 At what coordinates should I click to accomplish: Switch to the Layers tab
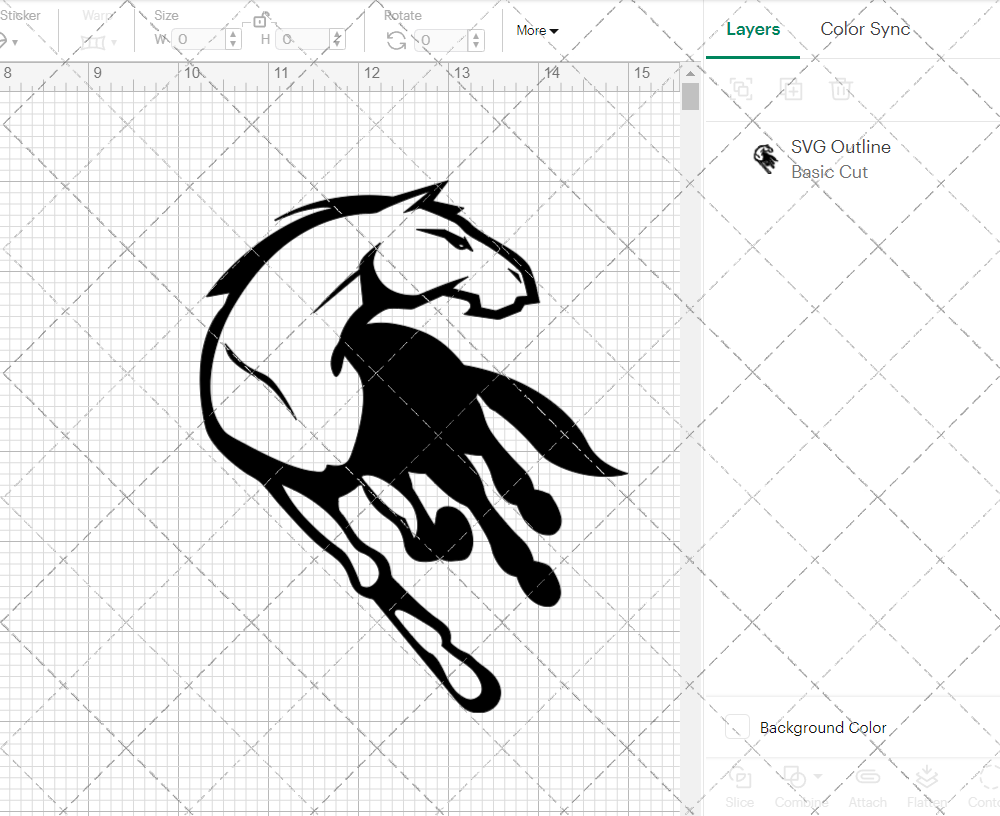753,29
